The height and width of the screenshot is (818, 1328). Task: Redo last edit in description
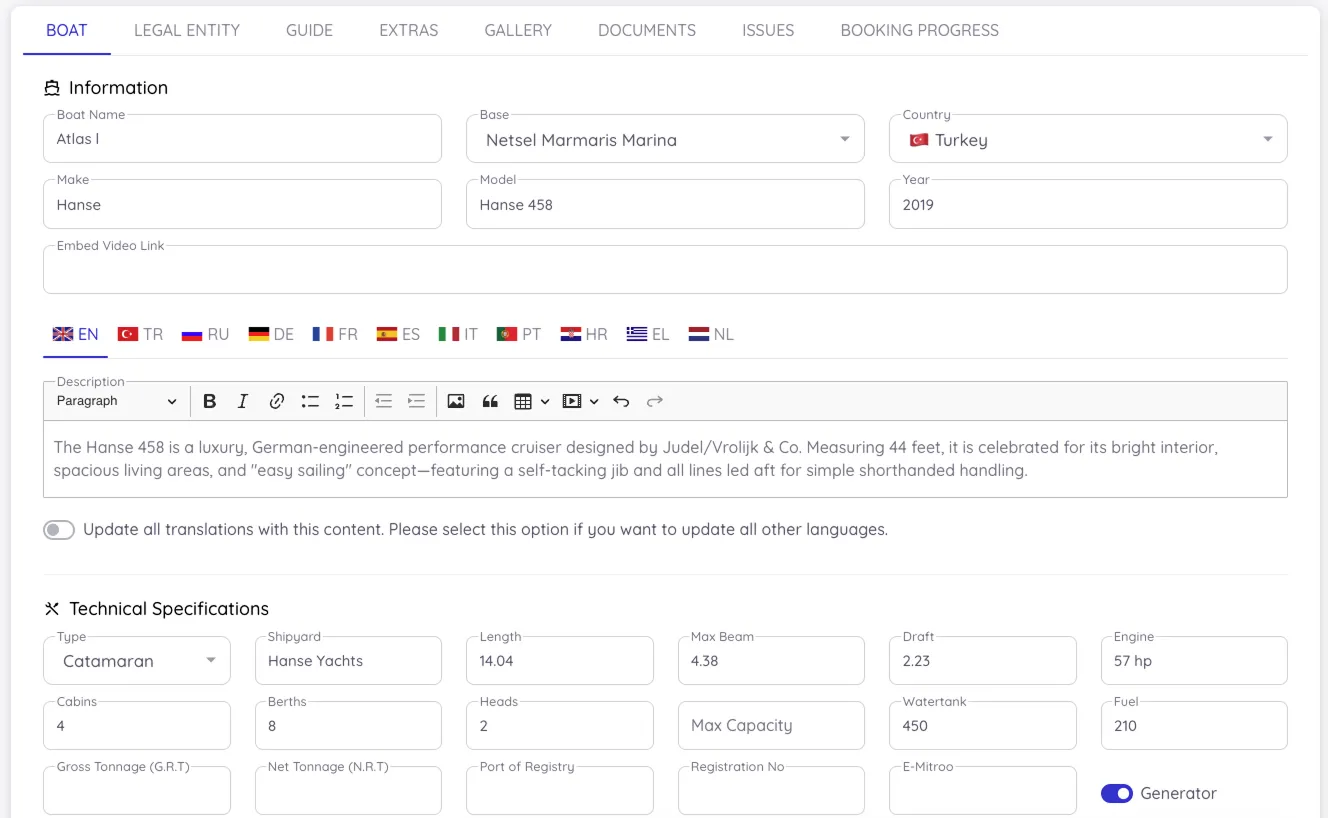(x=655, y=401)
